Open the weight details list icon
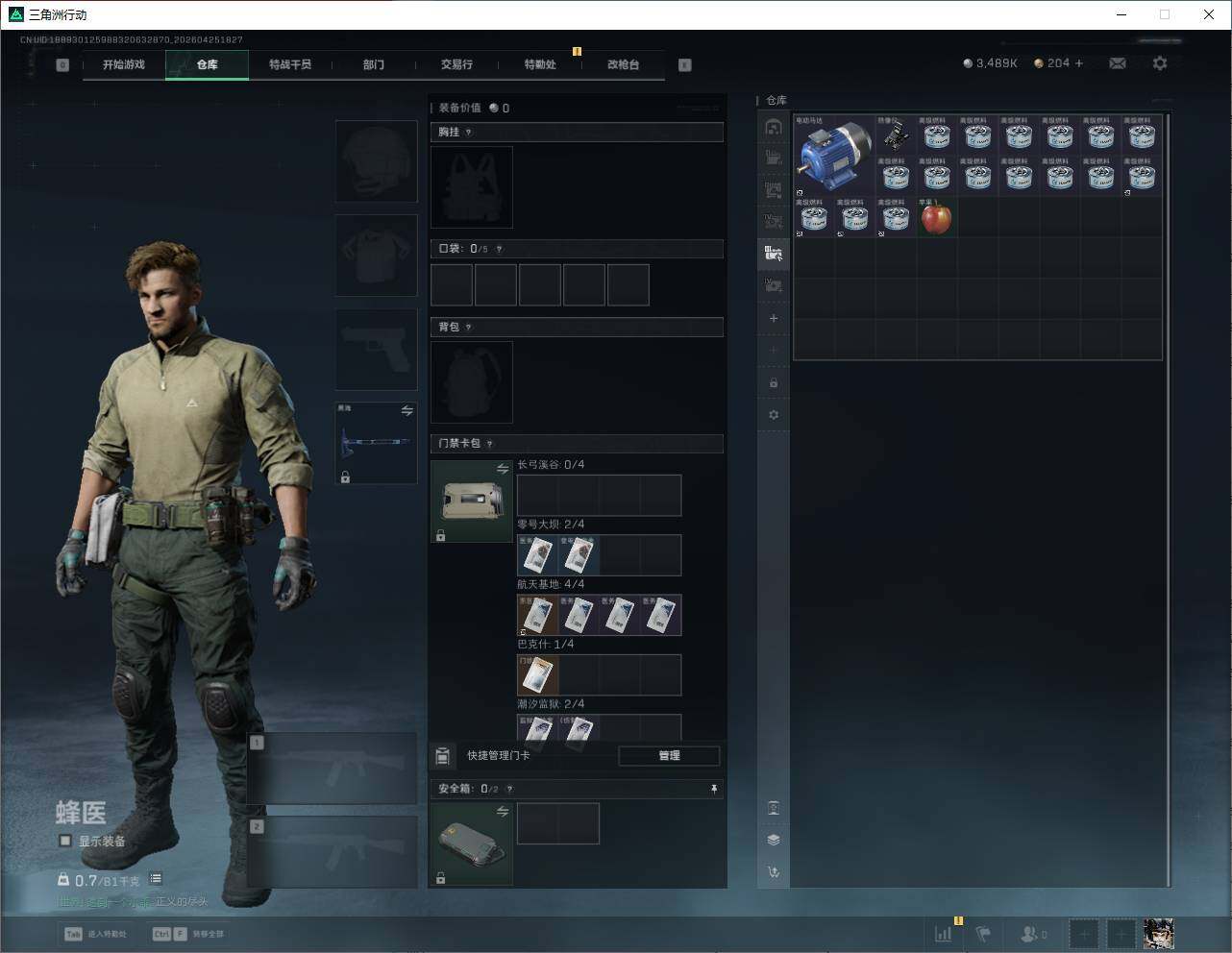The image size is (1232, 953). [156, 879]
